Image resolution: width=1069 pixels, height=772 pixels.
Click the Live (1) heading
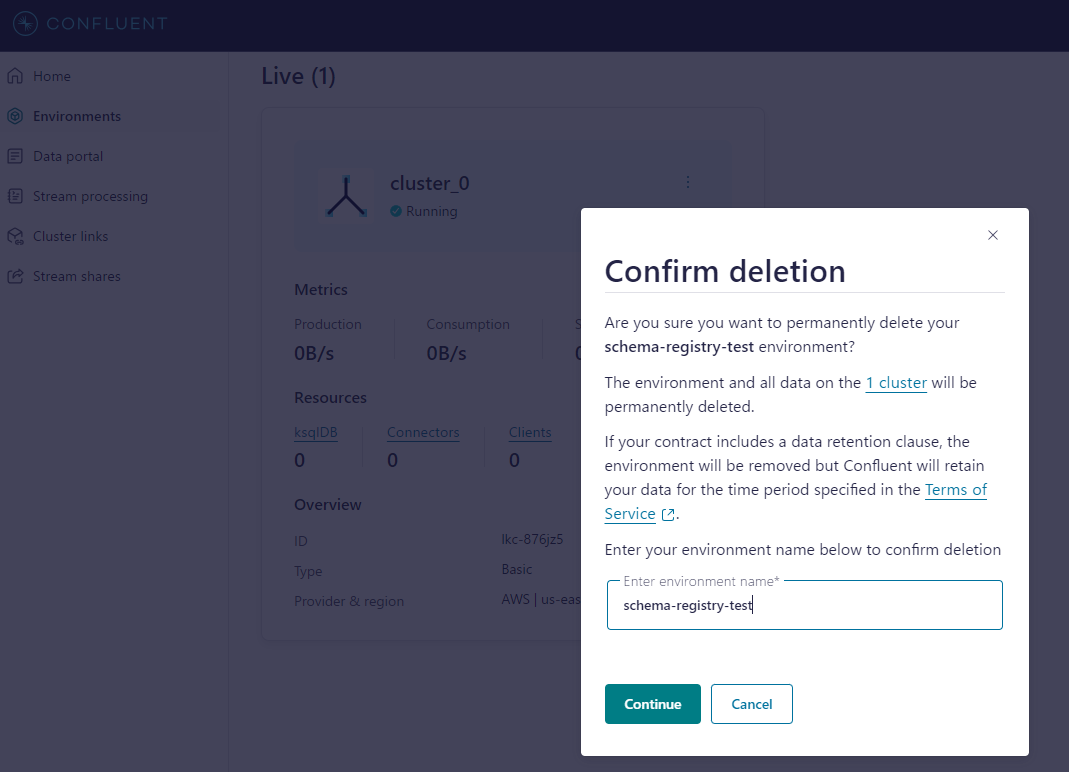[x=299, y=76]
